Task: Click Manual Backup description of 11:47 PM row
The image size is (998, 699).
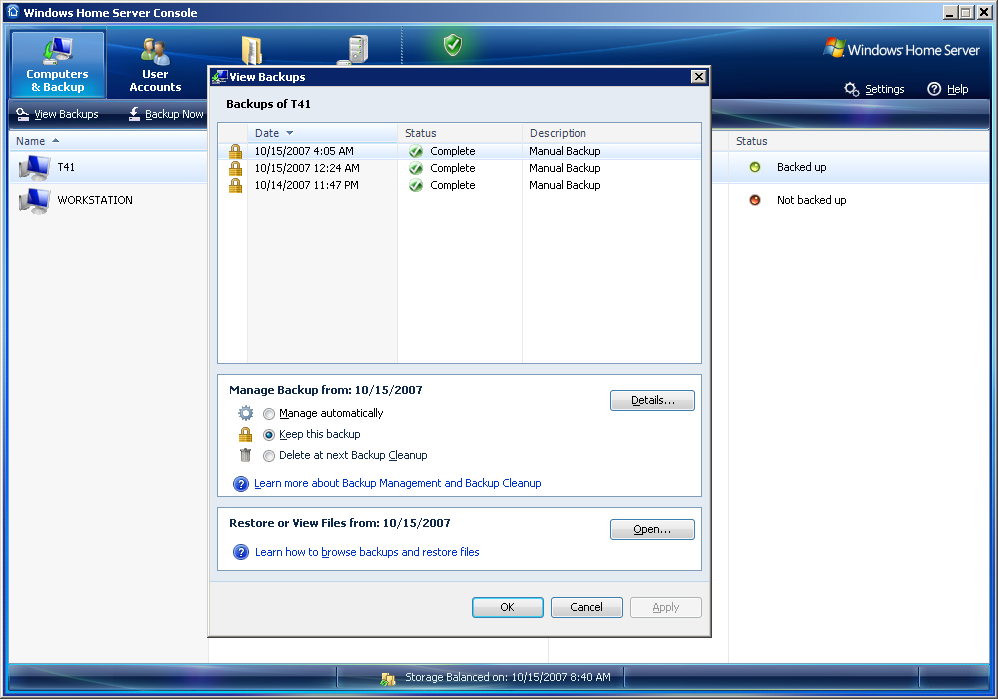Action: [565, 185]
